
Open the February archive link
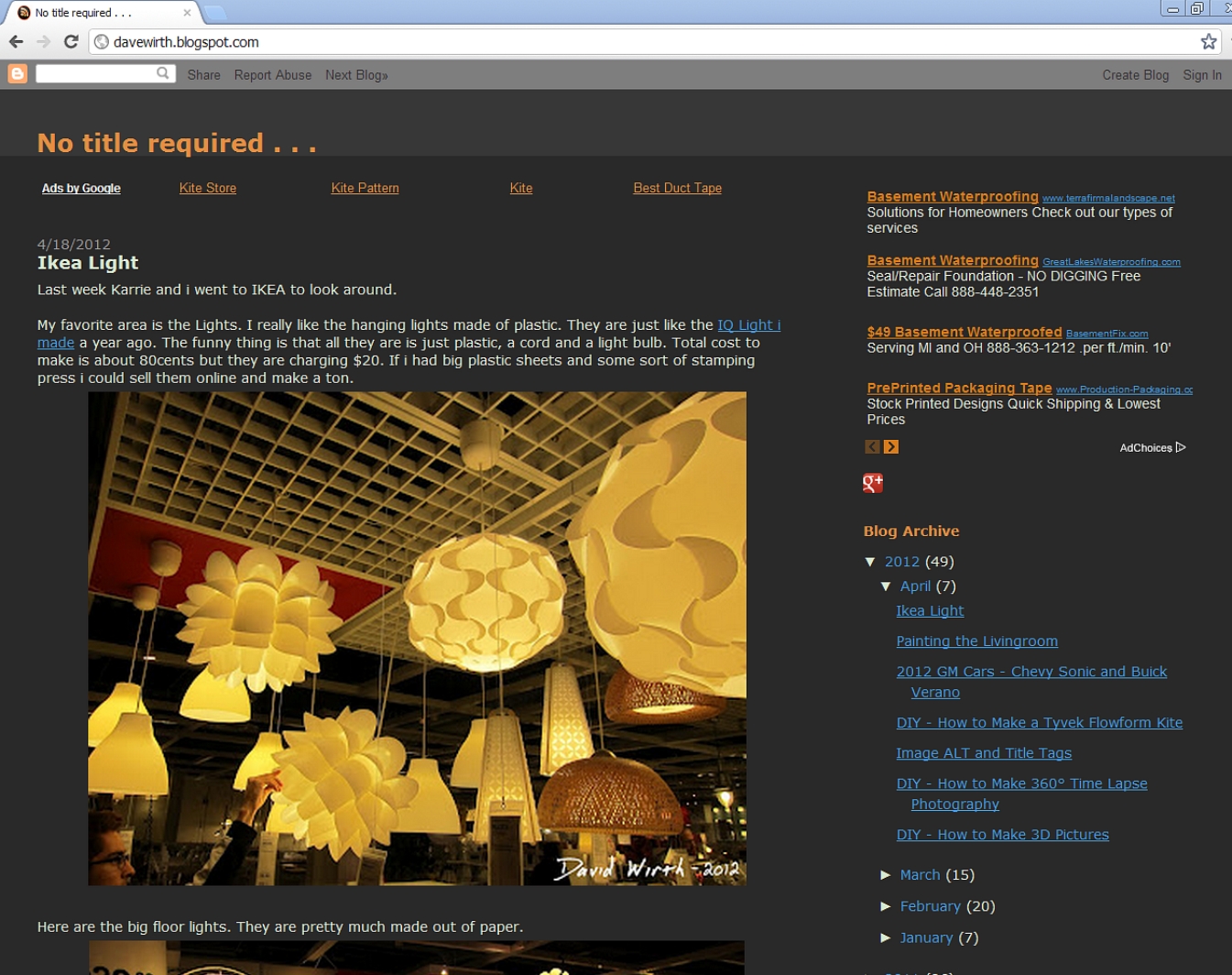click(931, 906)
